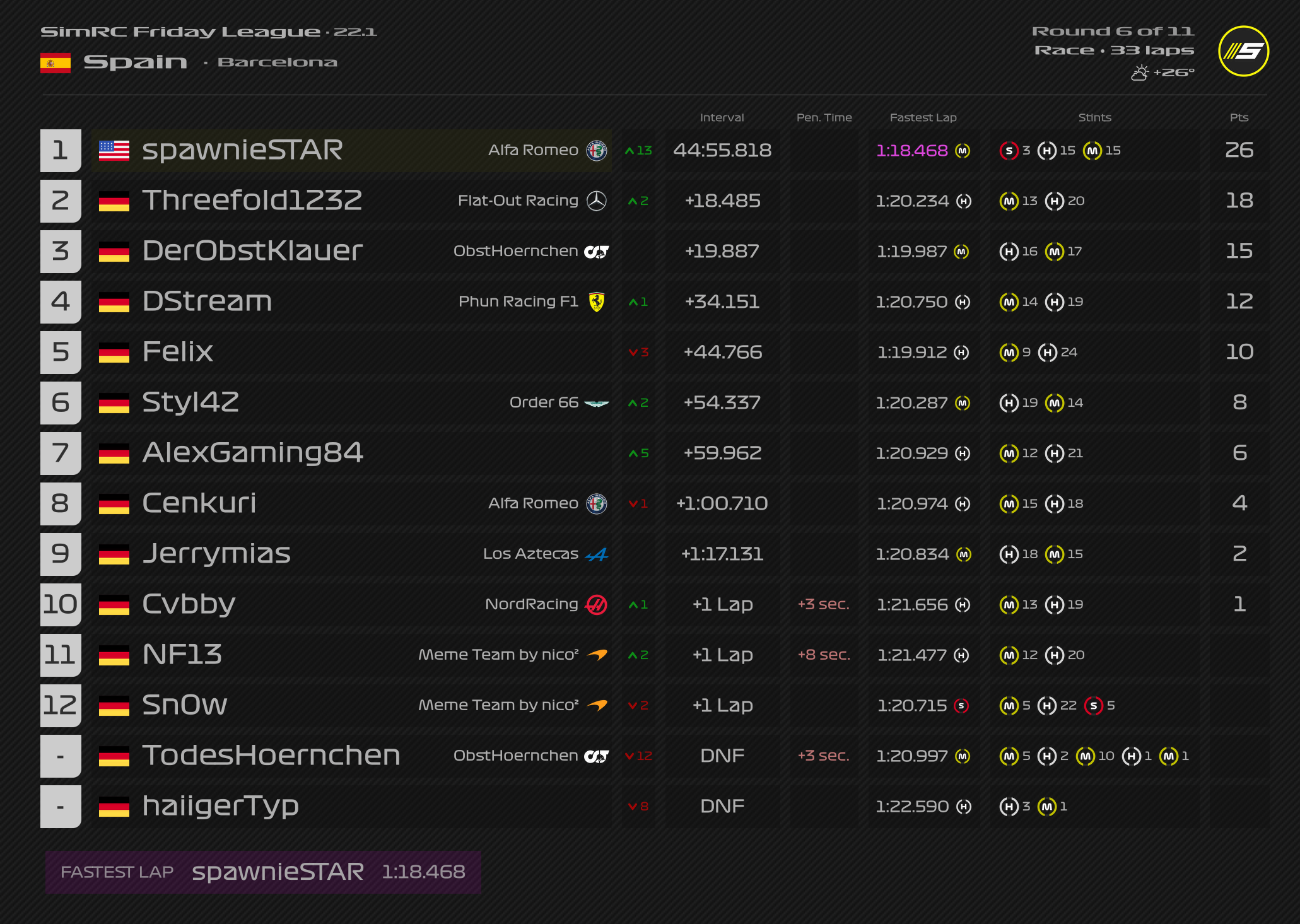Viewport: 1300px width, 924px height.
Task: Click the Stints column header
Action: tap(1094, 117)
